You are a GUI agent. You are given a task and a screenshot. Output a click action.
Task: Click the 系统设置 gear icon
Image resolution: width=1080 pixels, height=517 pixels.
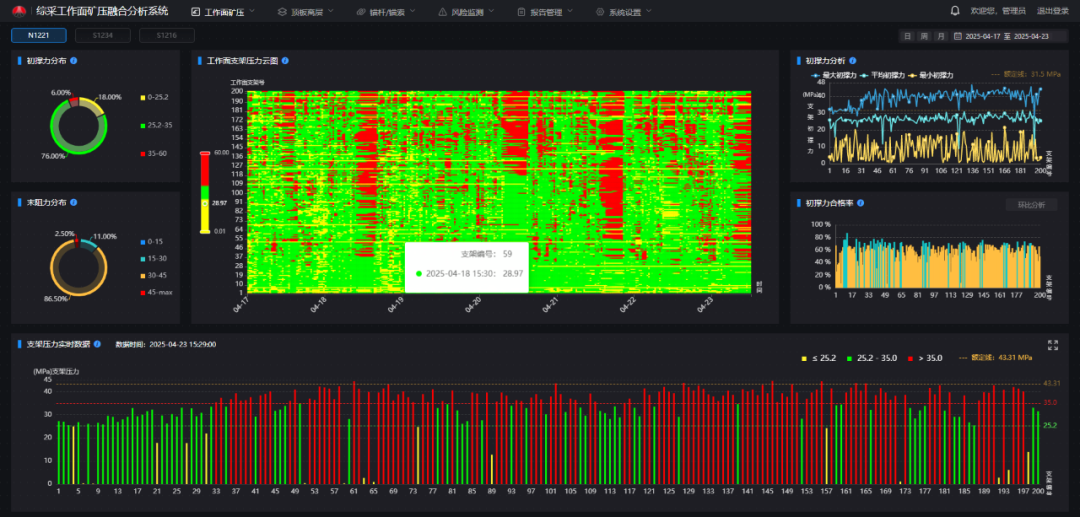pos(599,12)
